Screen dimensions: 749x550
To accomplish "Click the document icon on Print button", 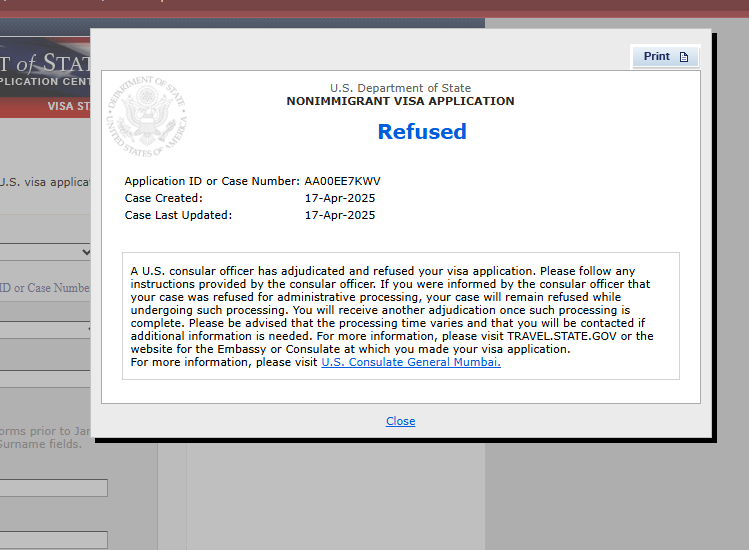I will (x=684, y=57).
